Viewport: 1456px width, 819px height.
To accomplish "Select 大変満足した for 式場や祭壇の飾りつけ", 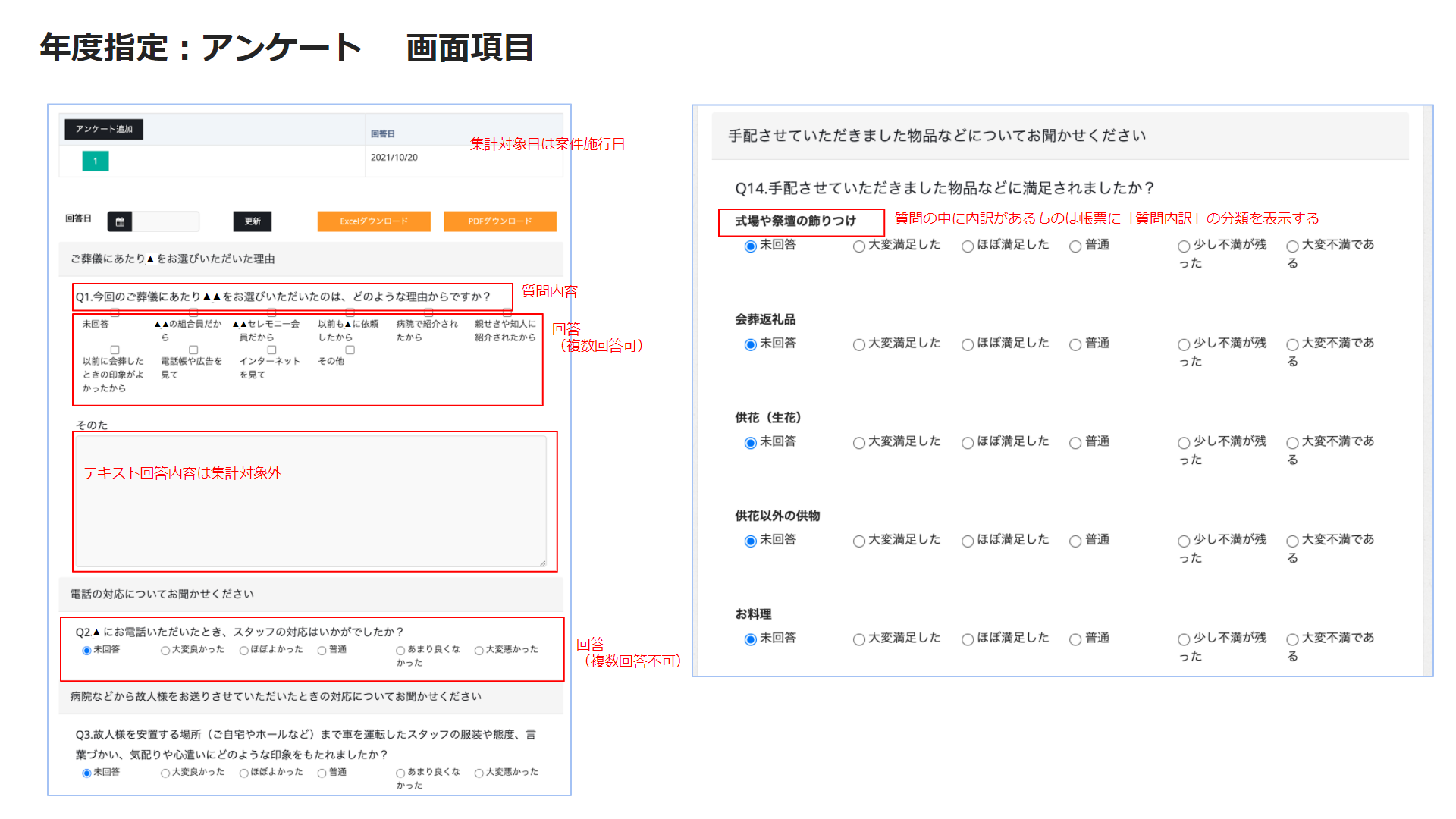I will pyautogui.click(x=859, y=246).
